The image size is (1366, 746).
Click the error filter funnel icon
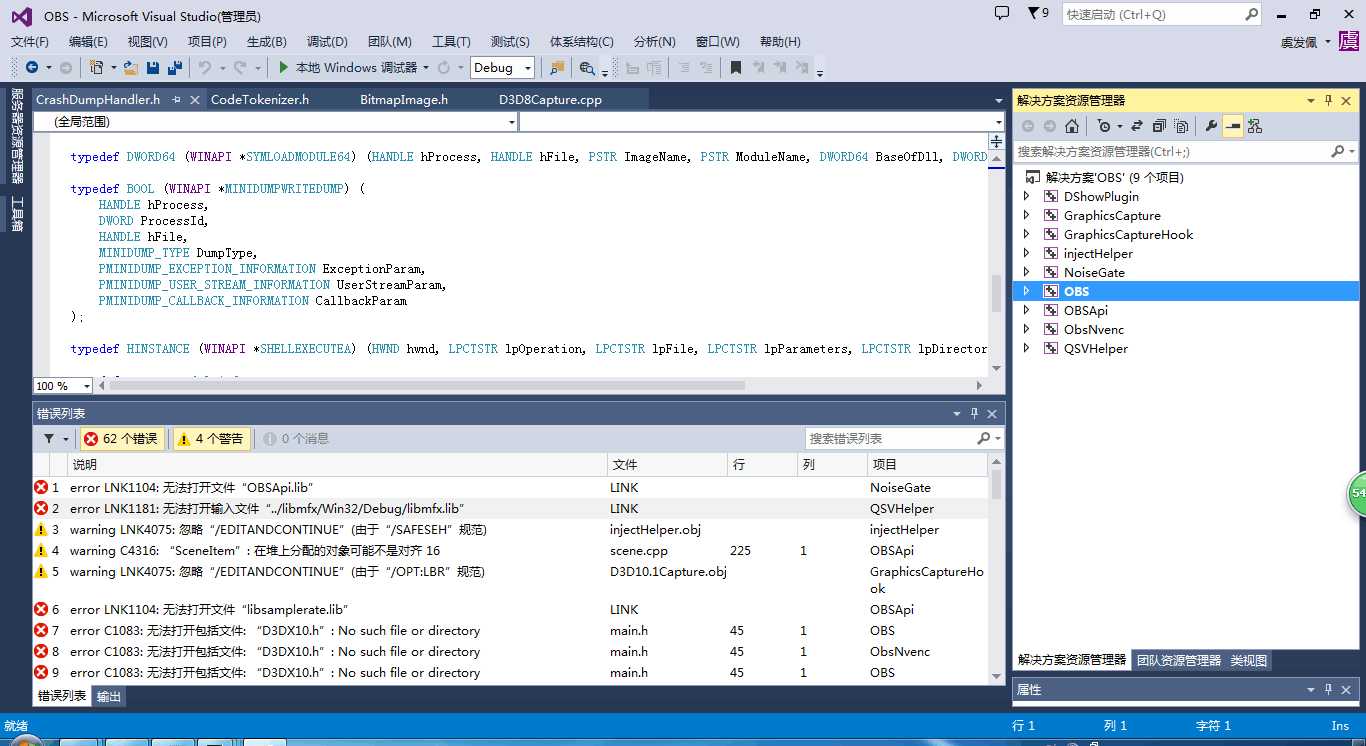point(49,439)
